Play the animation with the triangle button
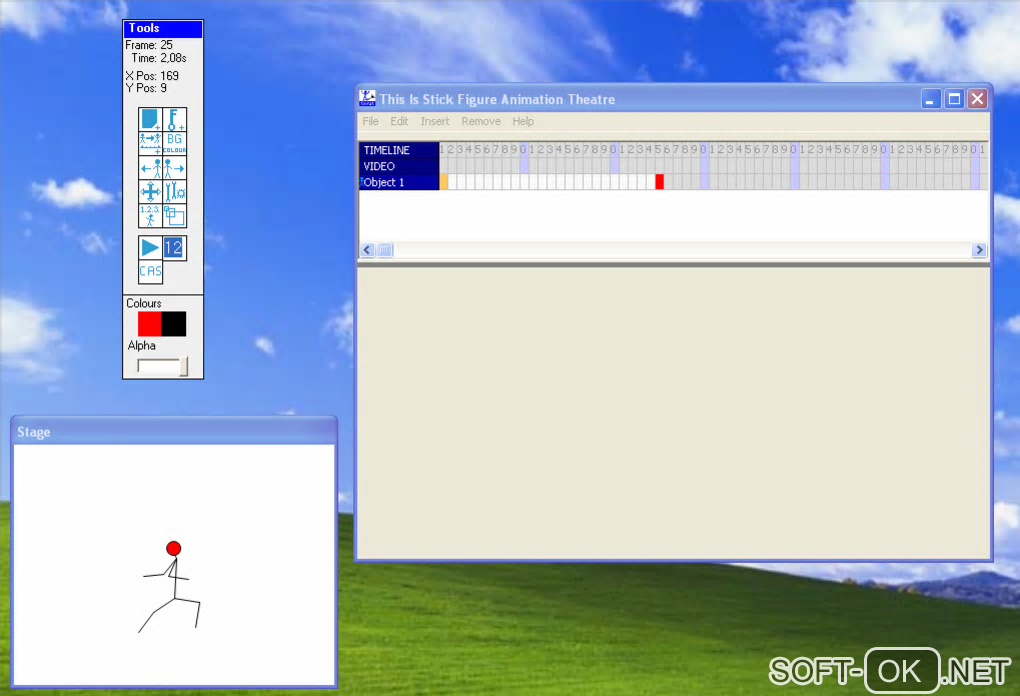This screenshot has width=1020, height=696. 150,248
